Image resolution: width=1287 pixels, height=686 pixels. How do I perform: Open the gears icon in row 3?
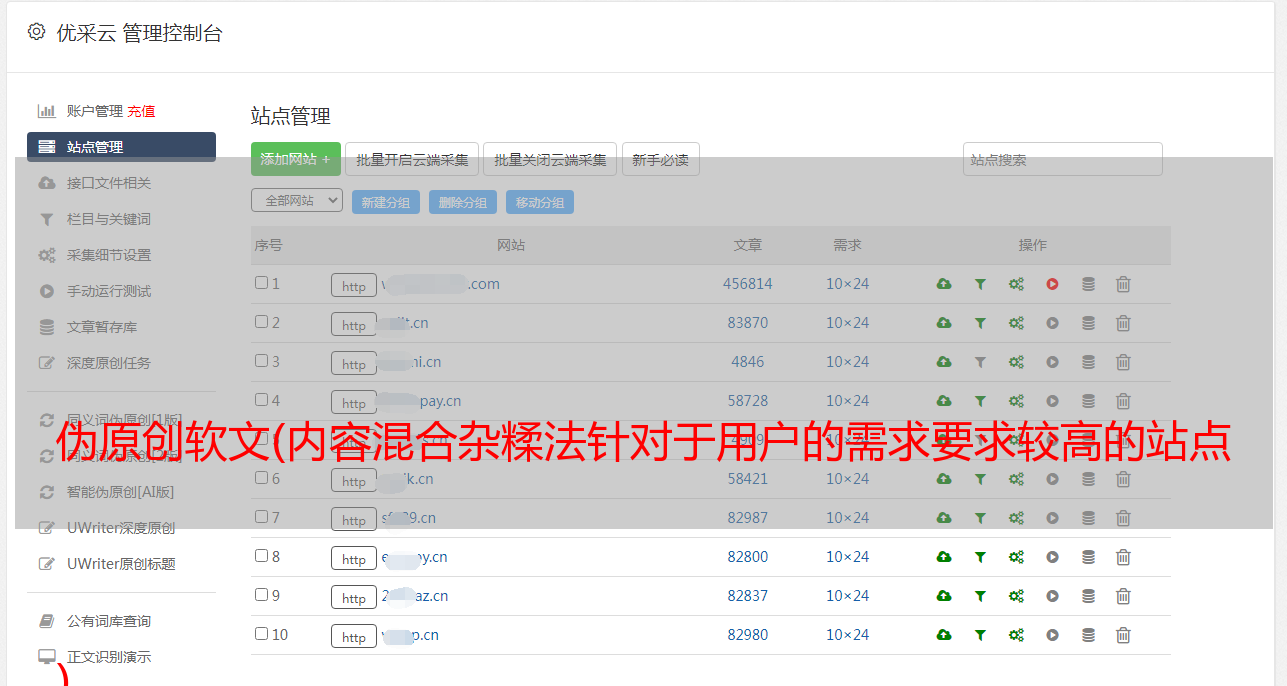tap(1016, 362)
